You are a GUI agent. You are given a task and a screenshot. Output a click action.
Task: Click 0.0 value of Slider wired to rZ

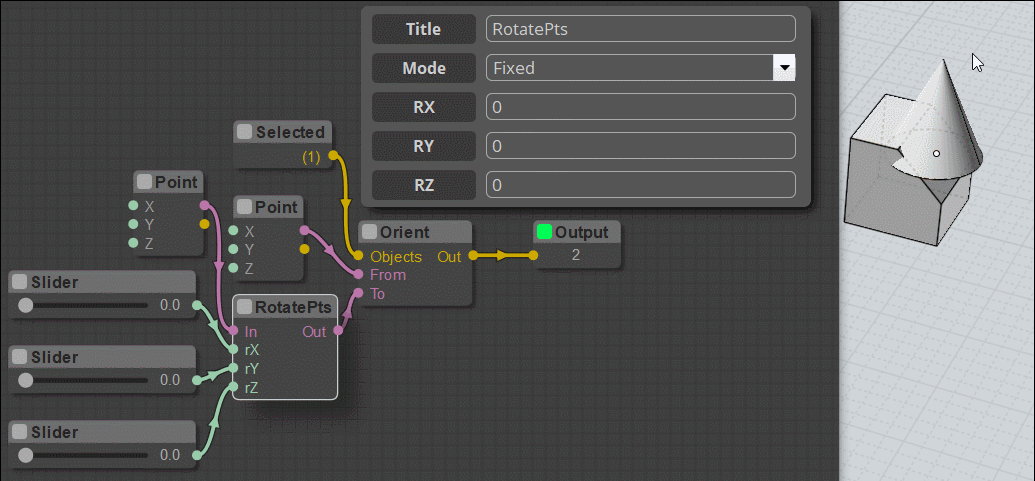tap(170, 455)
